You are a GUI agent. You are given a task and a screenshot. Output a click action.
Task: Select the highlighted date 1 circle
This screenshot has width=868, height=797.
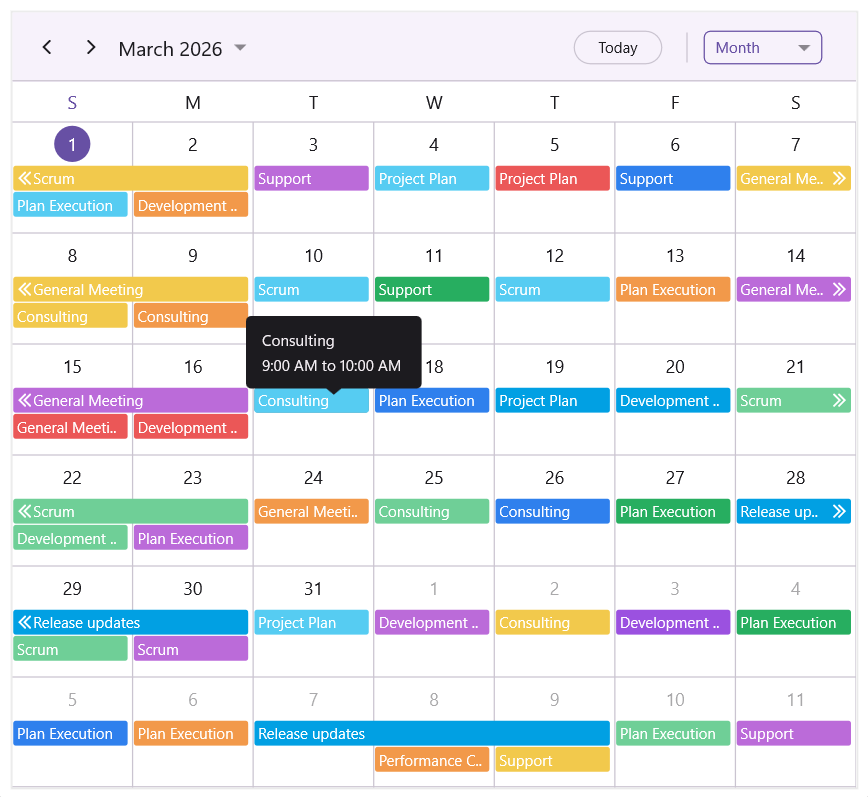tap(72, 144)
